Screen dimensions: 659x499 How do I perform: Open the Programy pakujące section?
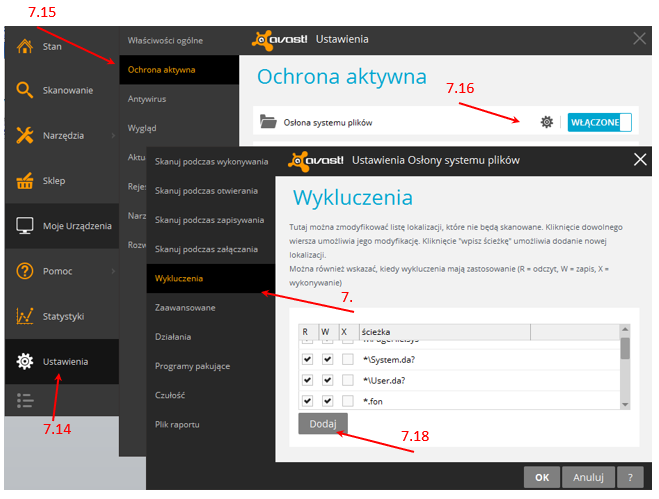(x=211, y=366)
